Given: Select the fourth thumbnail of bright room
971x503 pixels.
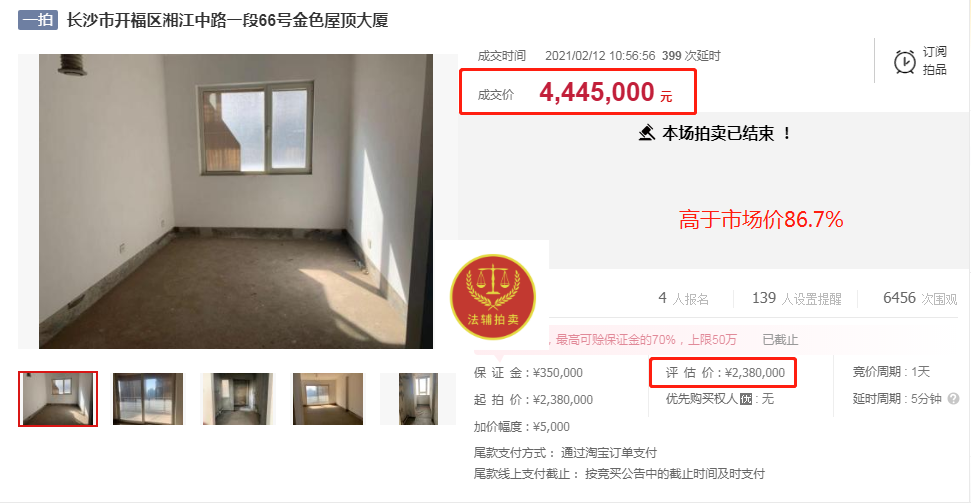Looking at the screenshot, I should click(x=328, y=399).
